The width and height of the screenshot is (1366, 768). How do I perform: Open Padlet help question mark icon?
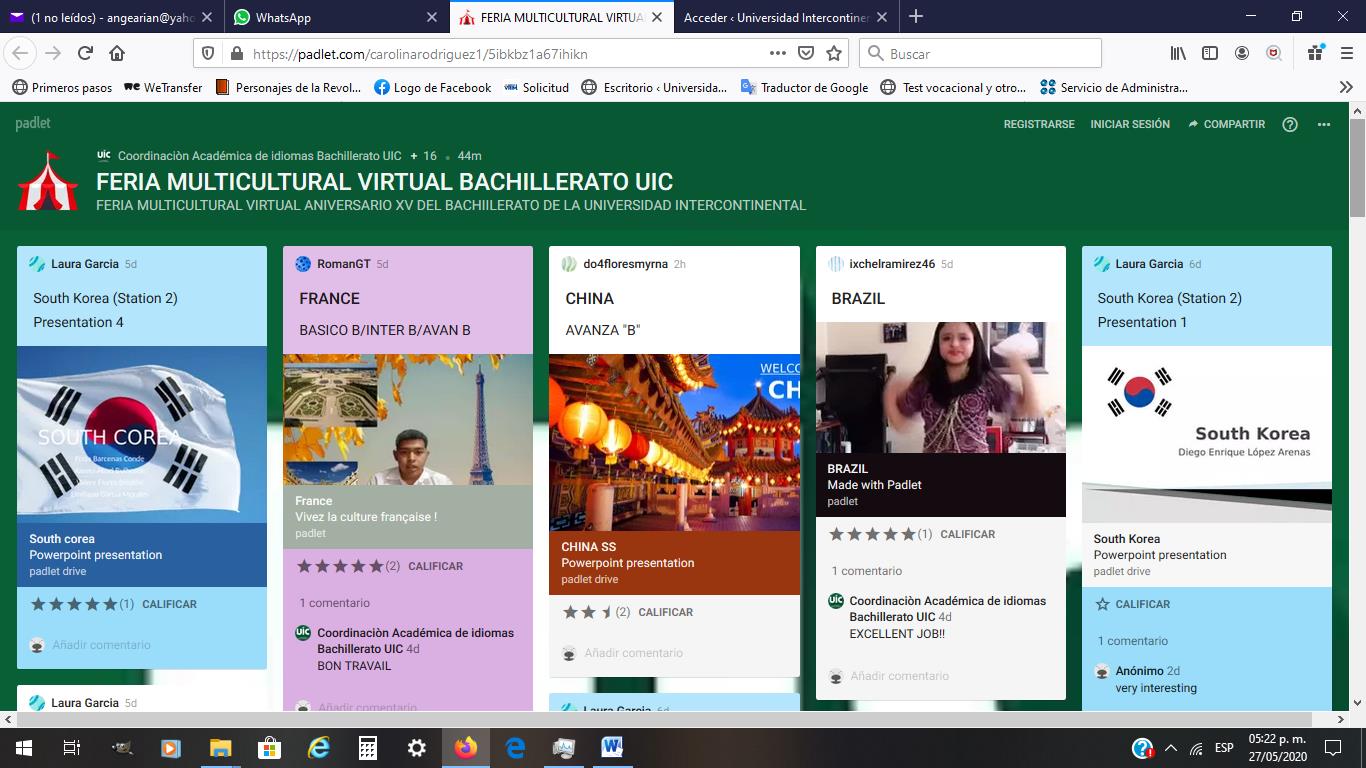[1290, 124]
